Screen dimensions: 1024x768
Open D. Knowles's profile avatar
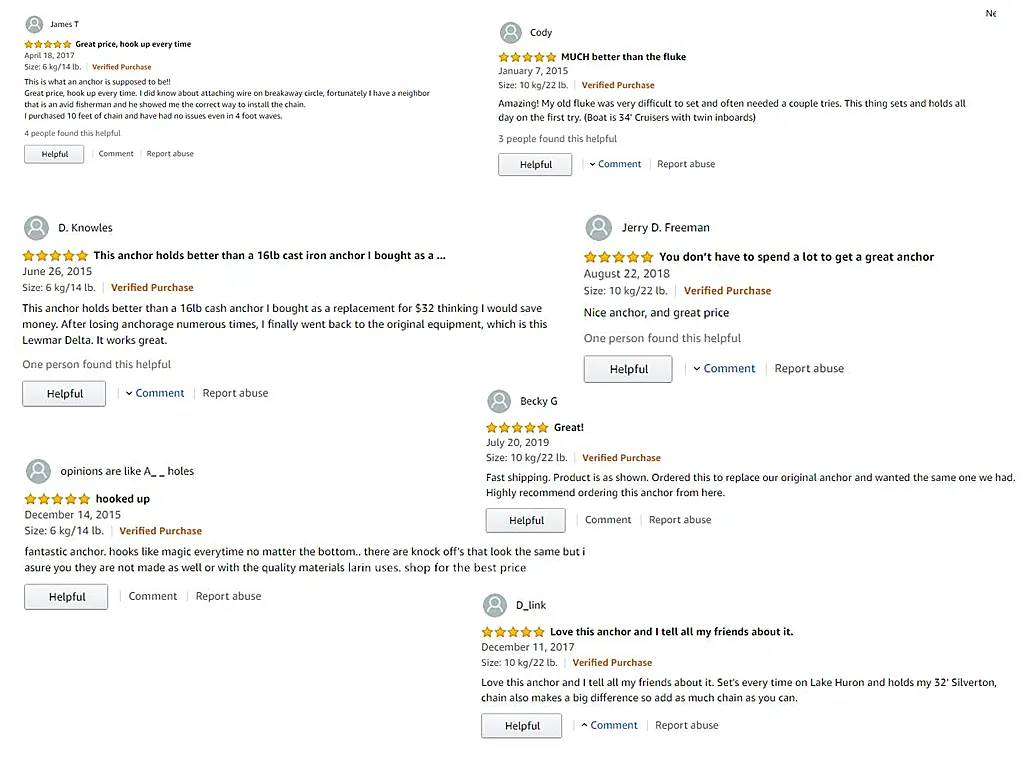point(36,227)
